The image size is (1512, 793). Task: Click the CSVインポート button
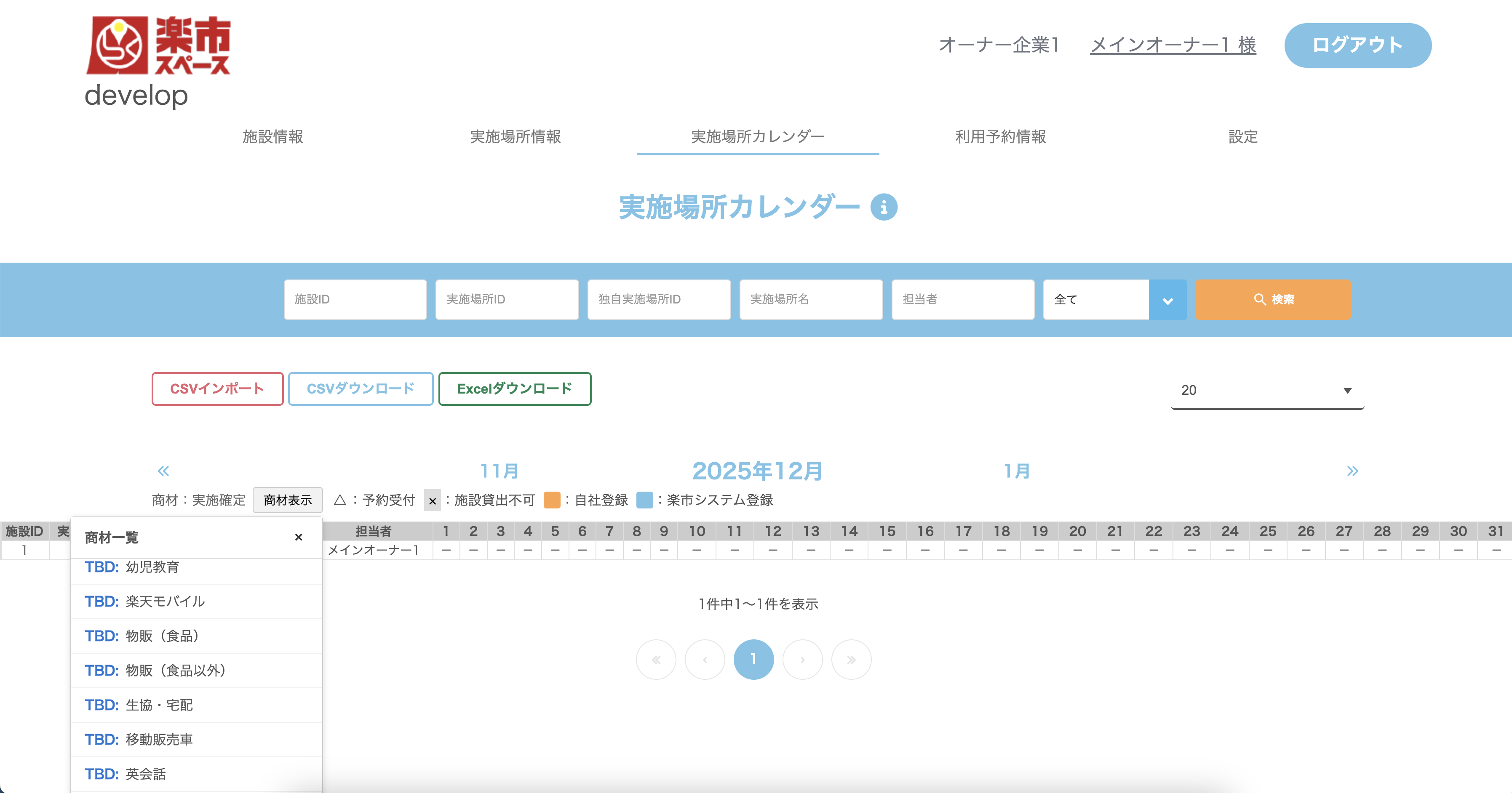pyautogui.click(x=217, y=388)
